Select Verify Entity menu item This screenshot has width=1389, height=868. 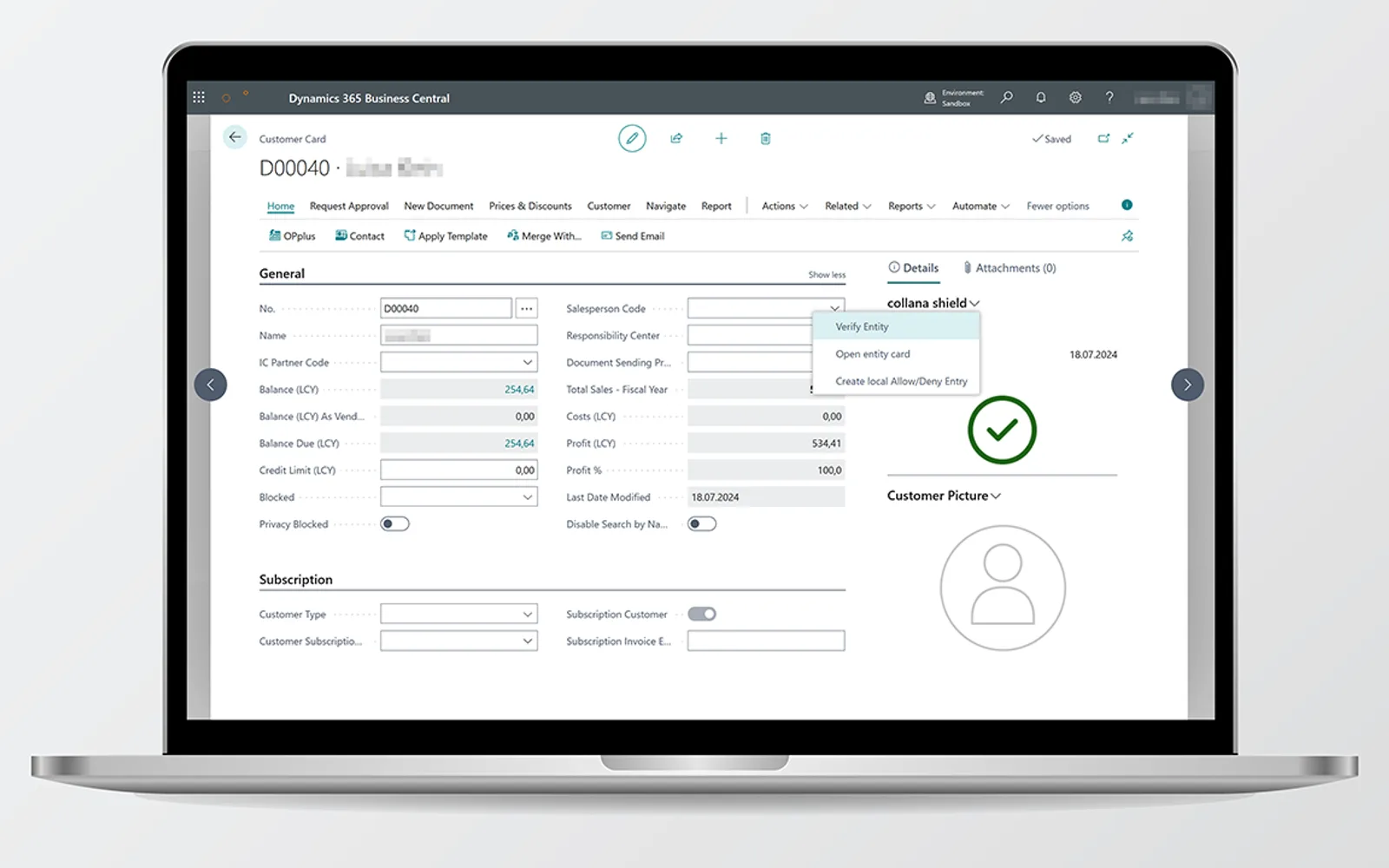(x=896, y=326)
